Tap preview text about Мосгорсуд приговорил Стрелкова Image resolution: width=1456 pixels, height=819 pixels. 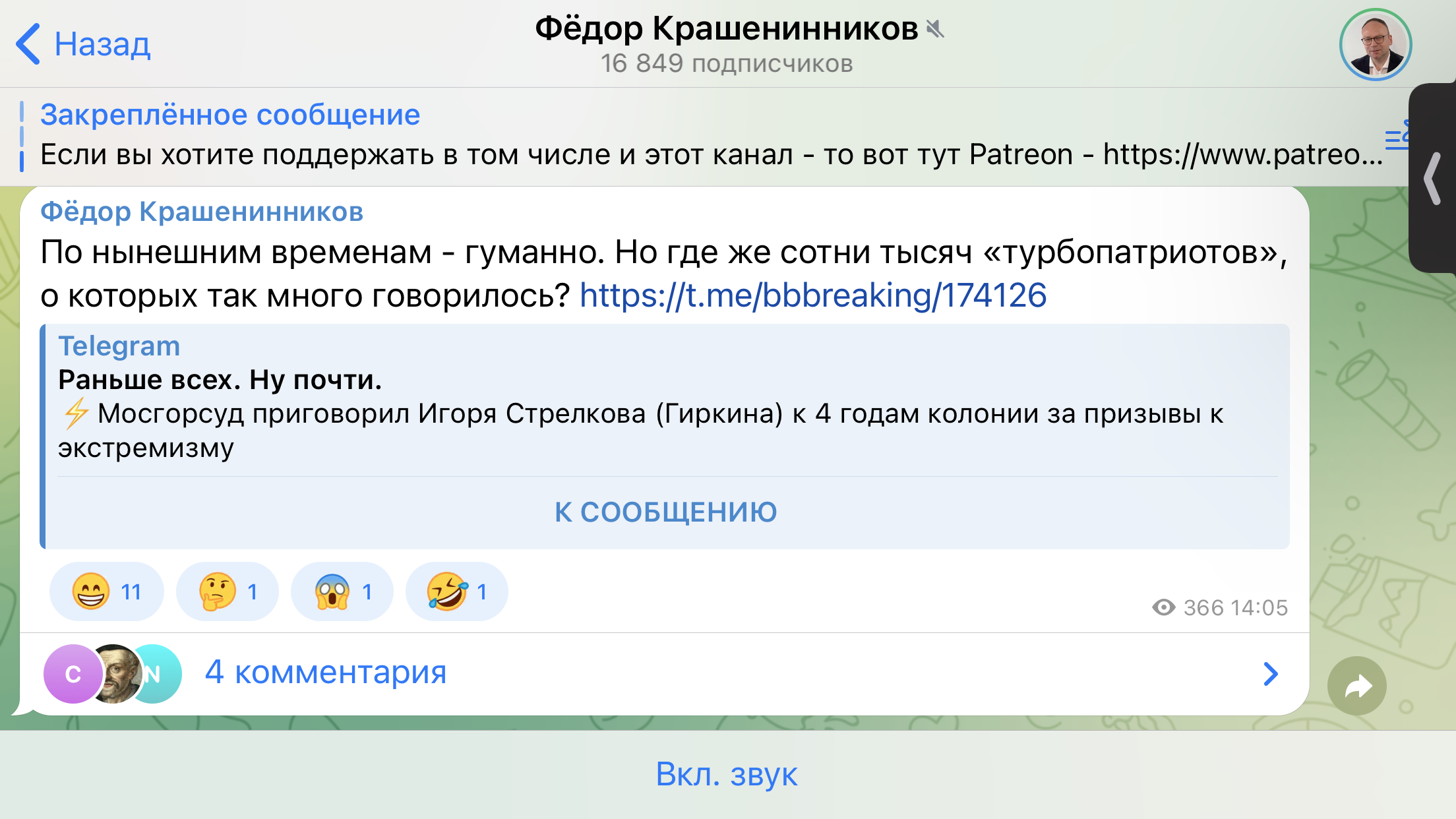pyautogui.click(x=641, y=431)
